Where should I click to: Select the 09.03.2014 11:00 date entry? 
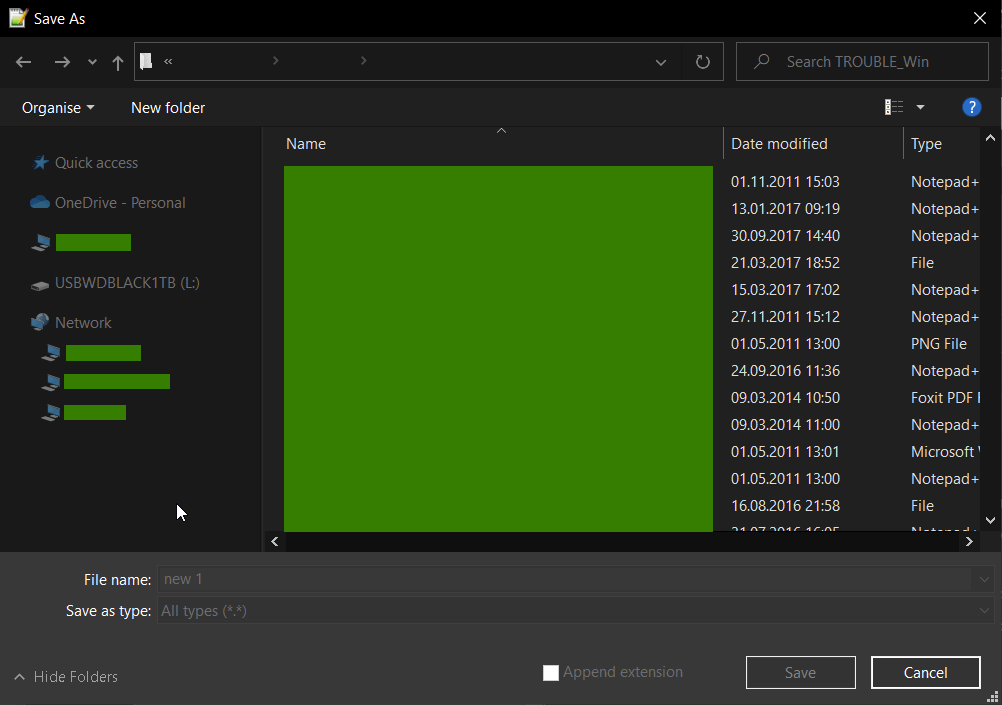[785, 424]
